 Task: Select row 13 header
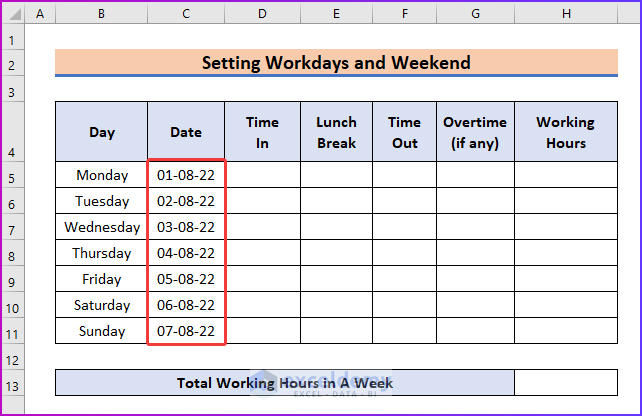pyautogui.click(x=12, y=383)
